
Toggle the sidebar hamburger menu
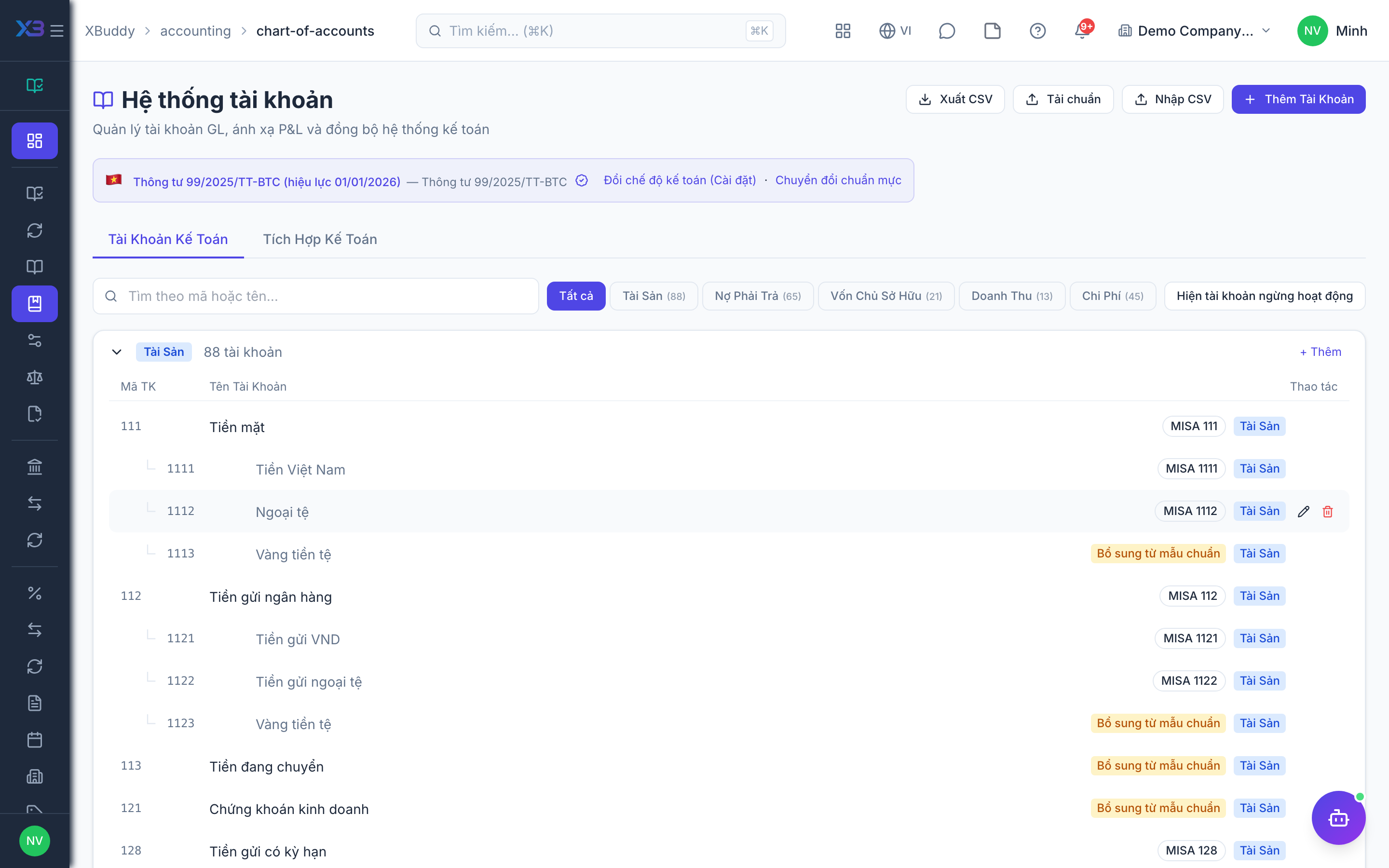(x=57, y=31)
